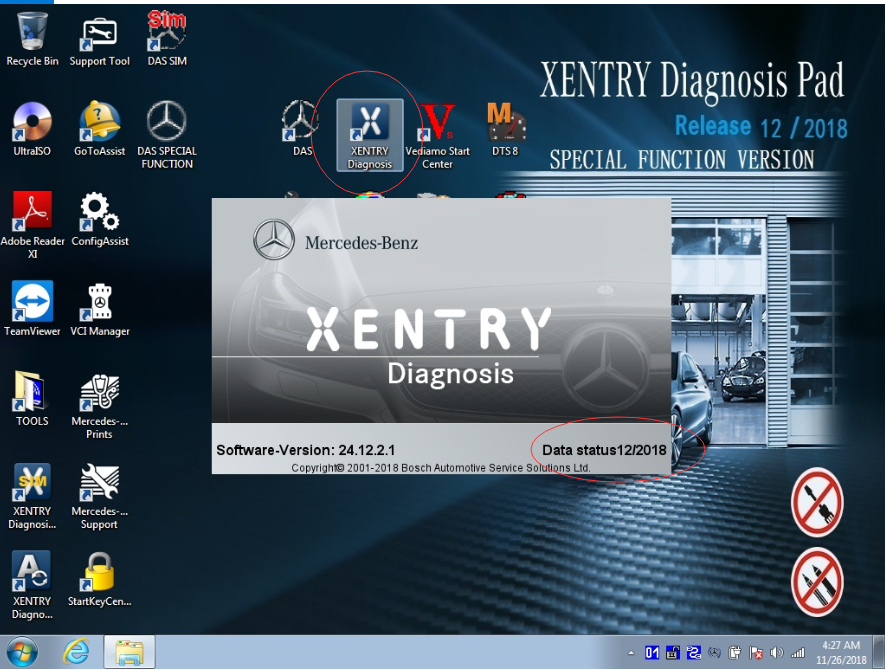The height and width of the screenshot is (670, 887).
Task: Click the blue cable connection tray icon
Action: tap(694, 653)
